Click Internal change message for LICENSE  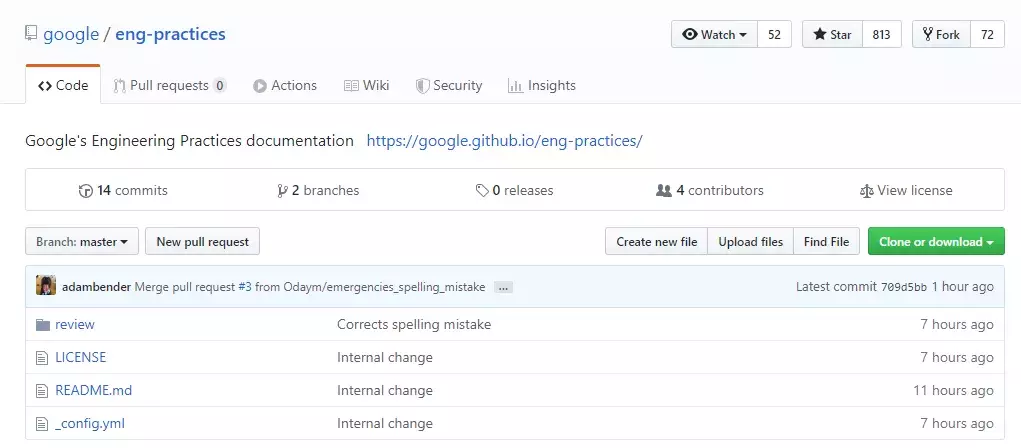click(x=385, y=357)
